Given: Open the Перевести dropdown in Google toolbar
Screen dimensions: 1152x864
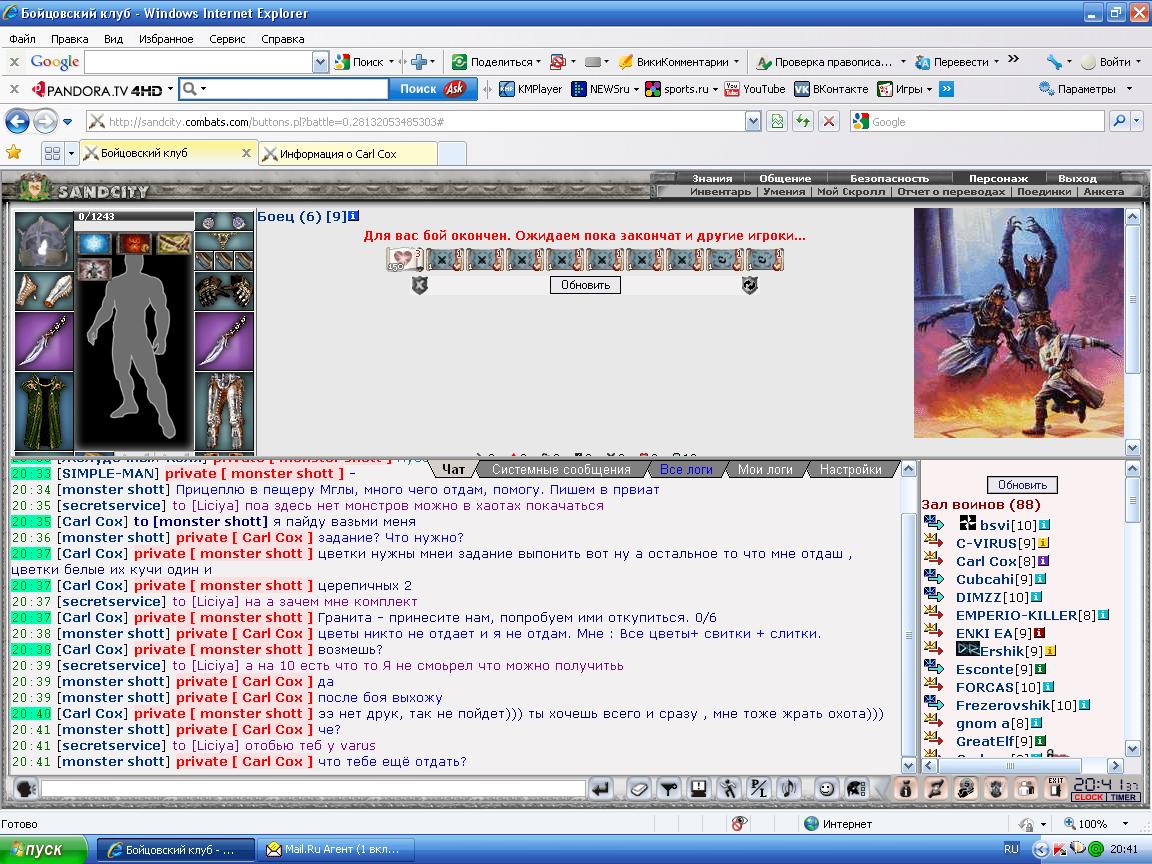Looking at the screenshot, I should pos(996,62).
